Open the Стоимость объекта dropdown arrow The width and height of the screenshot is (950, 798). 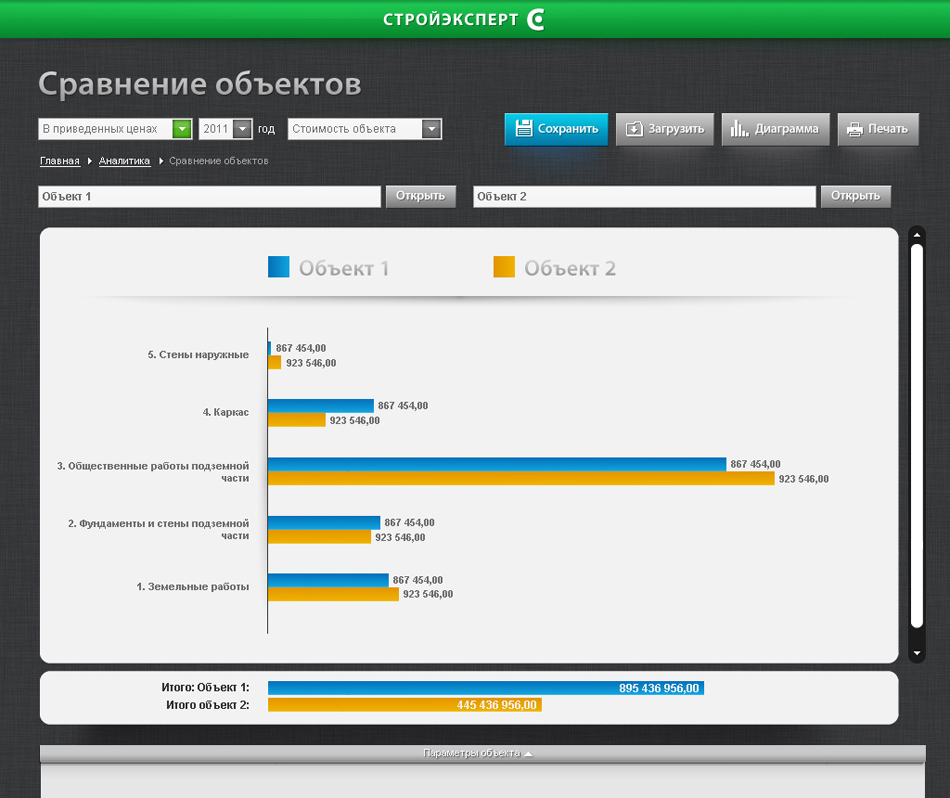click(x=431, y=128)
